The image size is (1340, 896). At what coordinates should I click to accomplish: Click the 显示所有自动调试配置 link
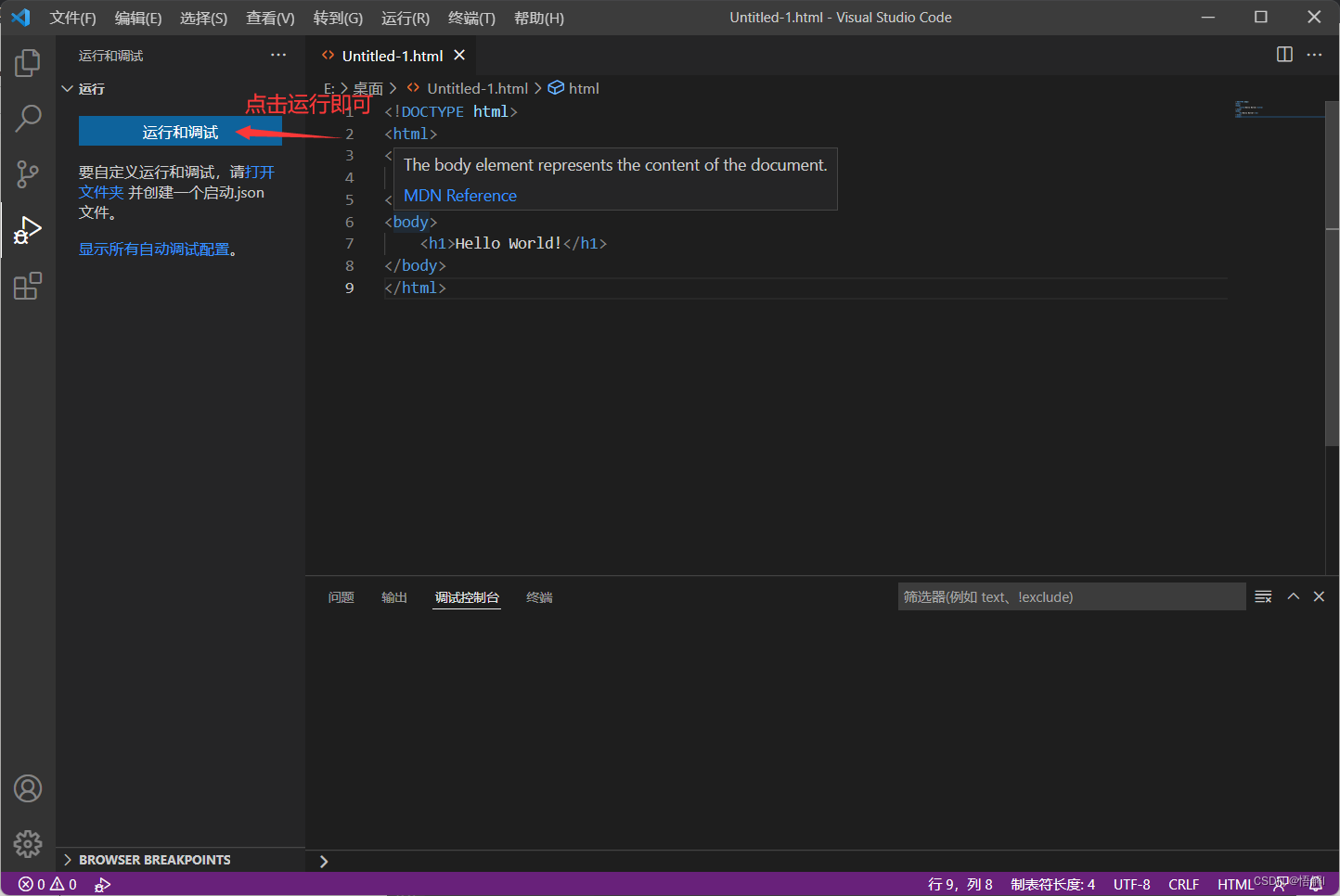pos(154,249)
